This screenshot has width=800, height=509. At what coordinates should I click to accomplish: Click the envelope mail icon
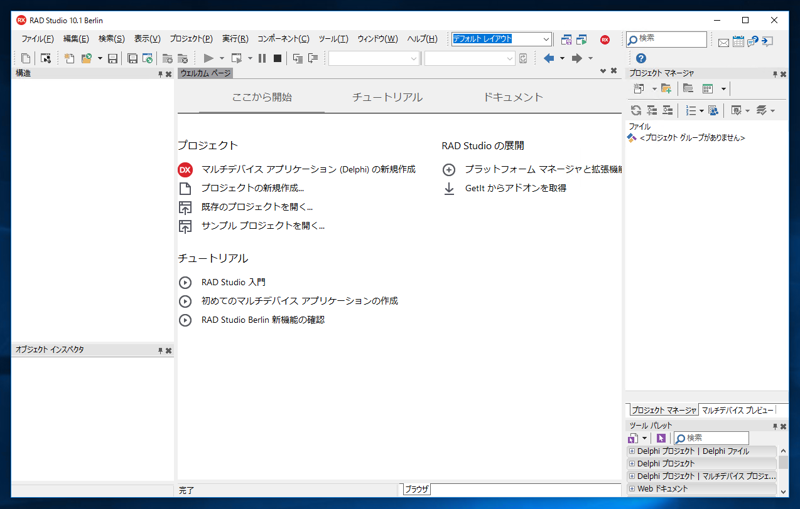[723, 42]
